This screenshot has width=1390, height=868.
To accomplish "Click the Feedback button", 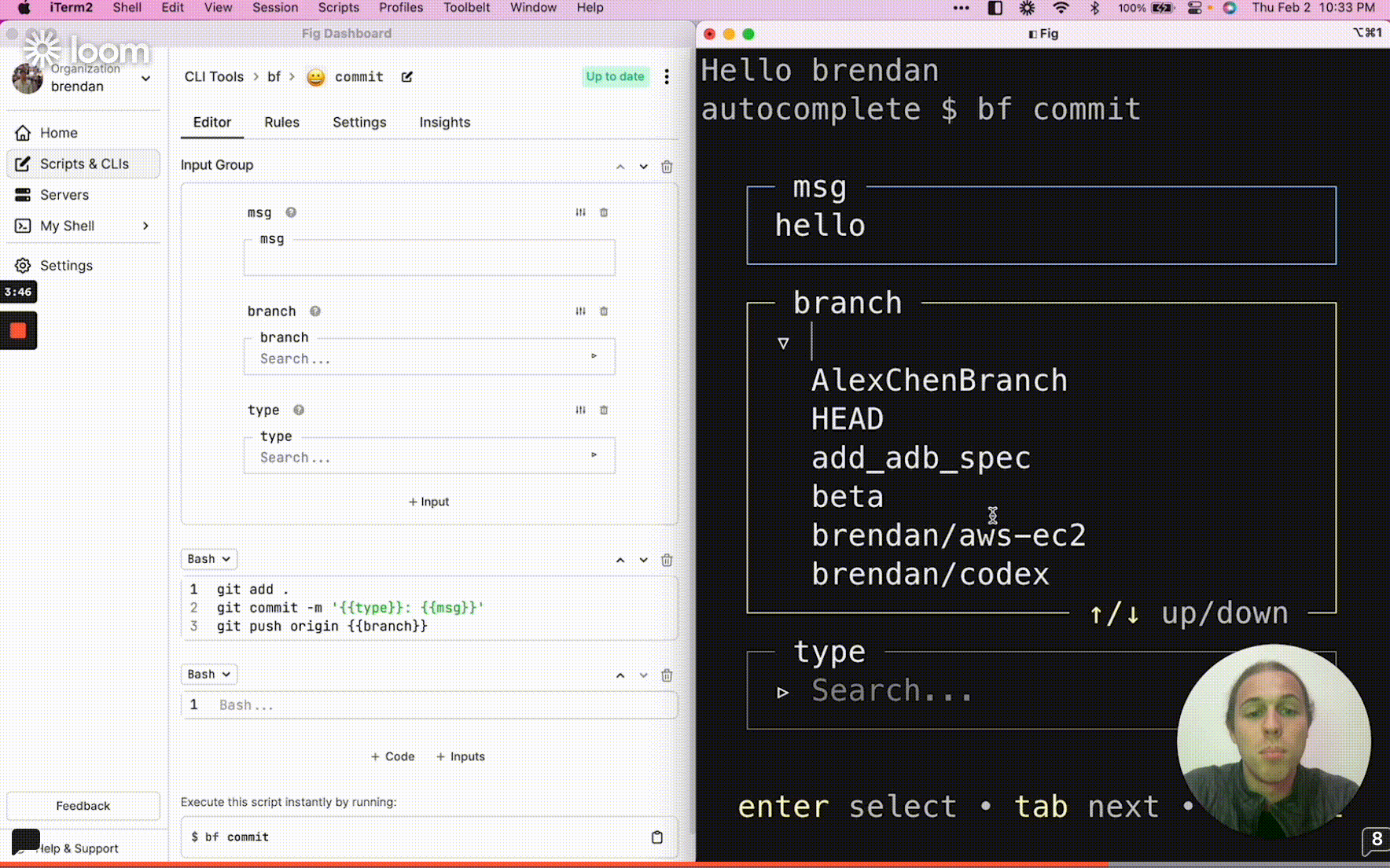I will [83, 806].
